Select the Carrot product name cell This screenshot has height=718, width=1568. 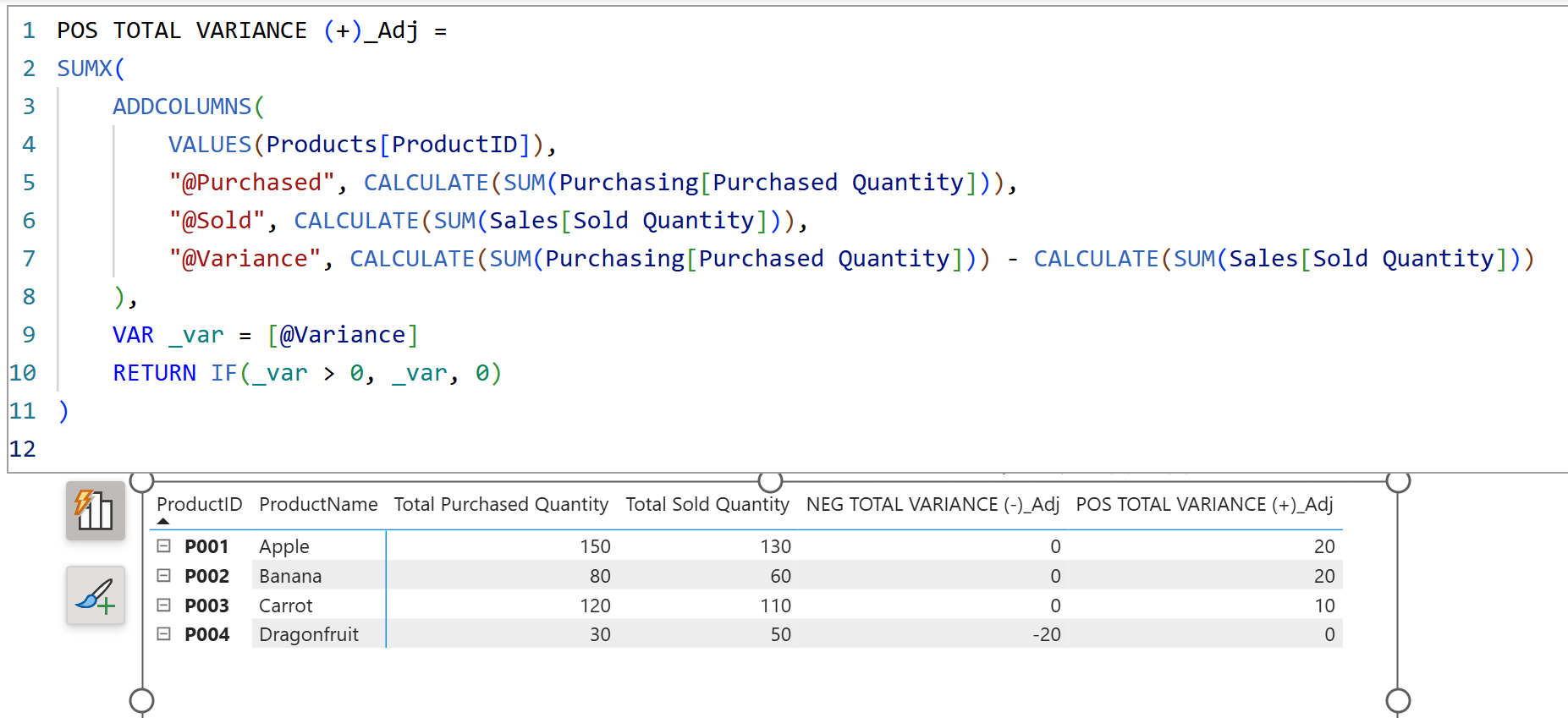click(286, 606)
